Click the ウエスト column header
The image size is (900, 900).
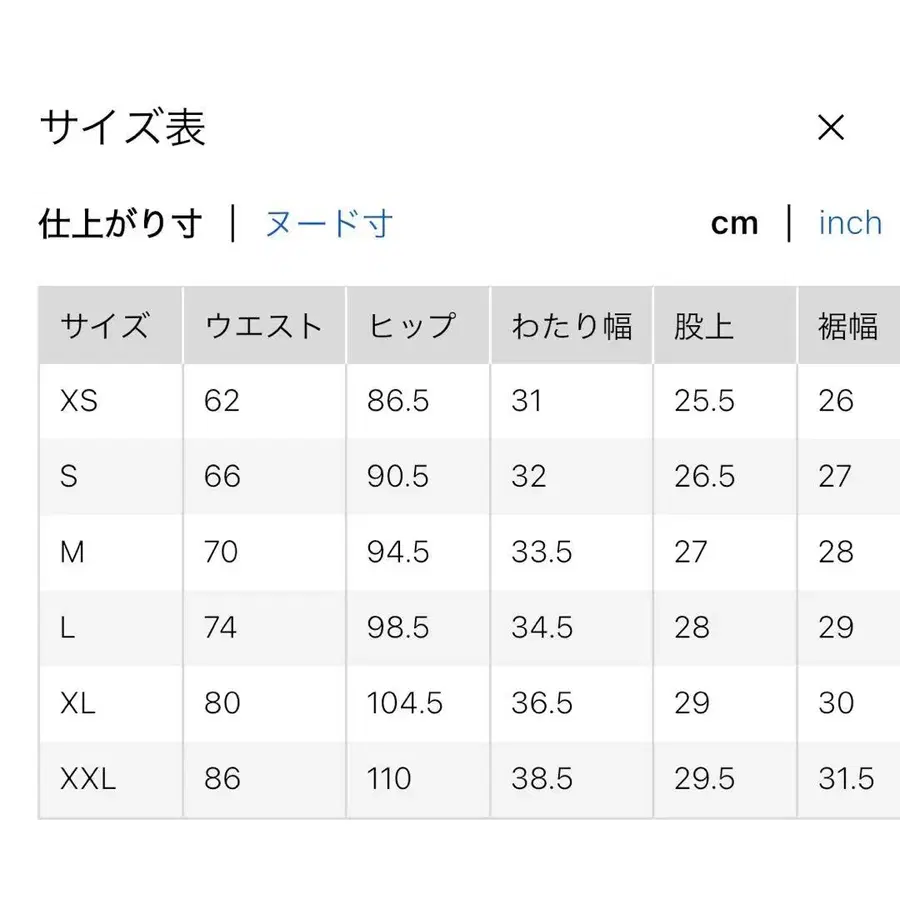(x=262, y=323)
